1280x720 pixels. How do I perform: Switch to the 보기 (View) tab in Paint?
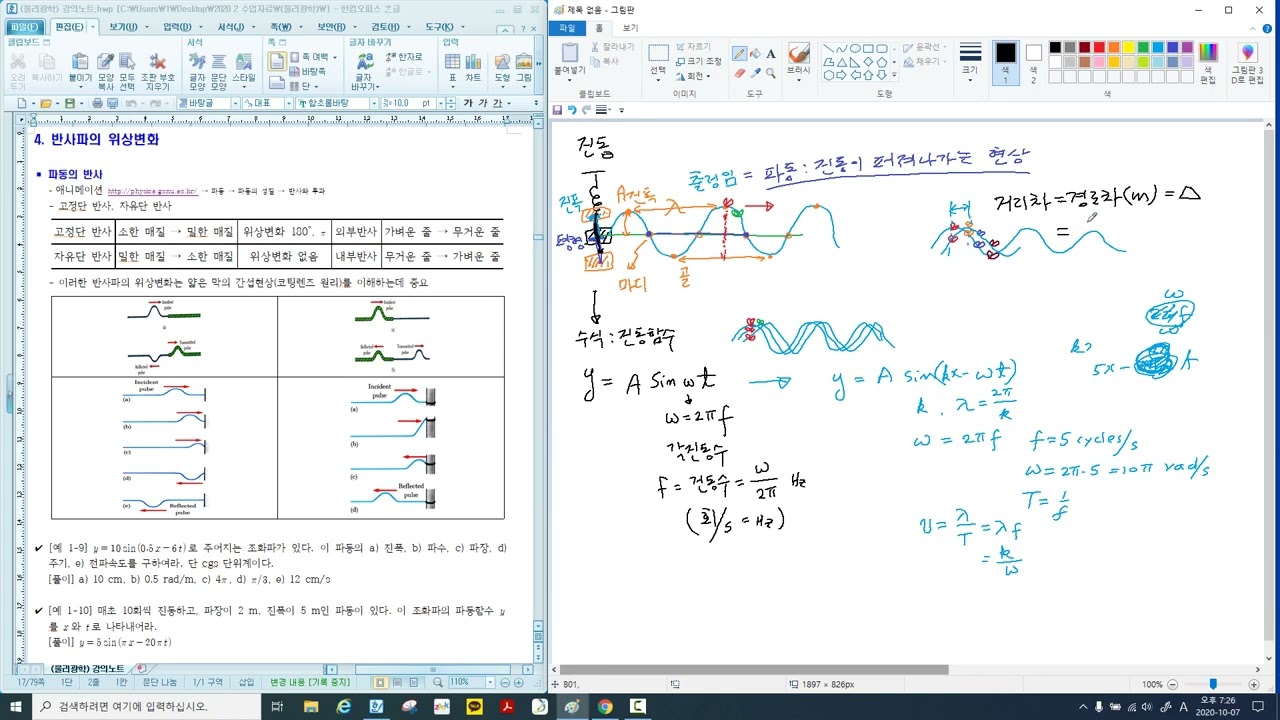click(630, 28)
